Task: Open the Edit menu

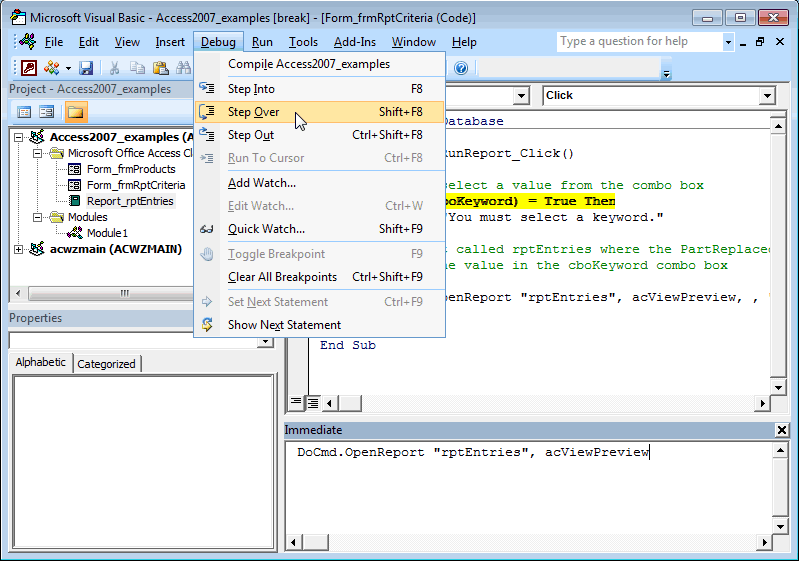Action: [x=89, y=42]
